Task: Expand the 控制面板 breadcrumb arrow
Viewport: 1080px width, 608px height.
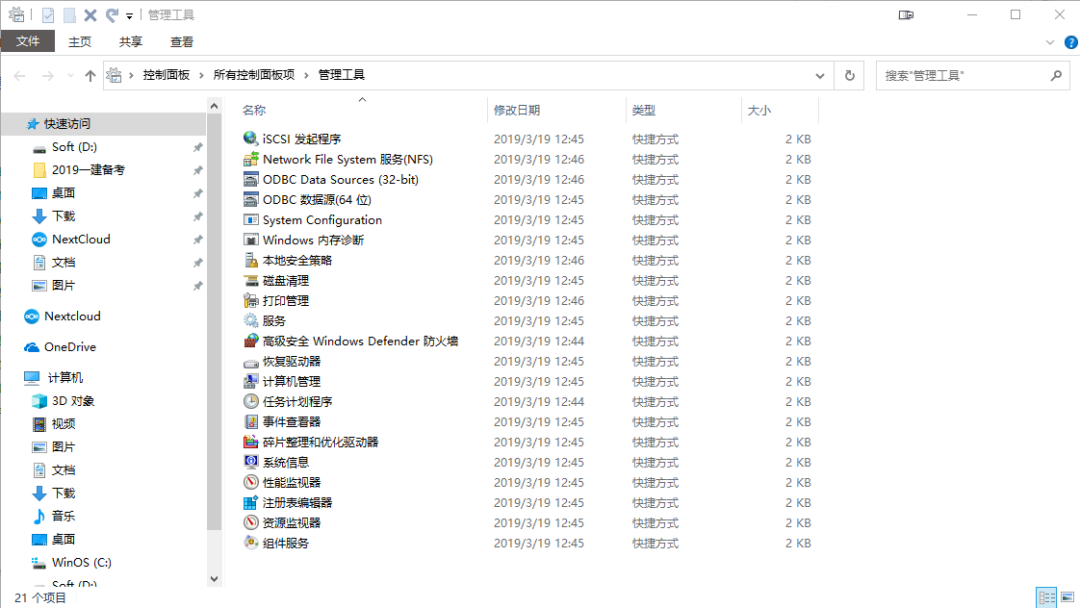Action: 201,75
